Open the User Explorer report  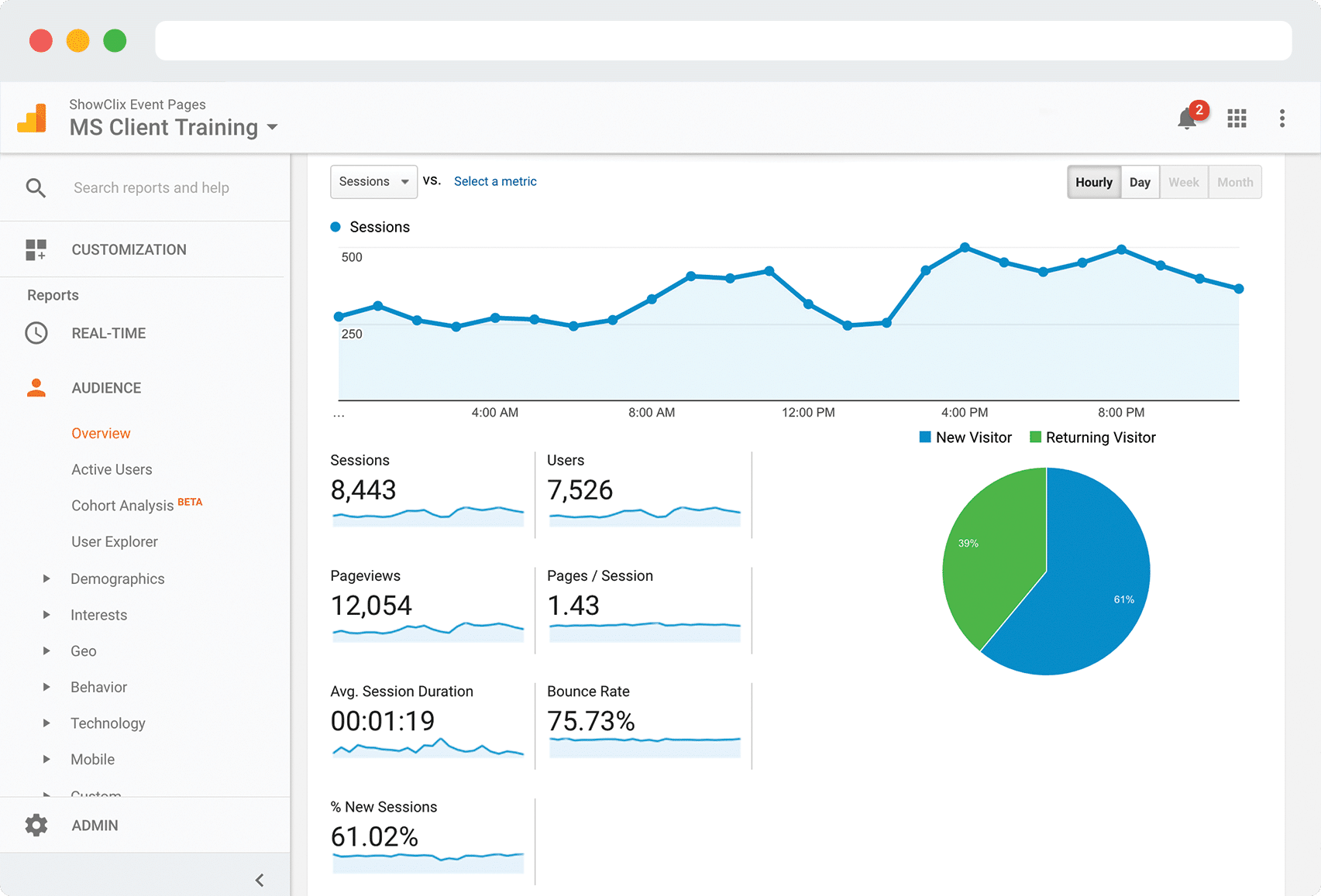pos(115,541)
